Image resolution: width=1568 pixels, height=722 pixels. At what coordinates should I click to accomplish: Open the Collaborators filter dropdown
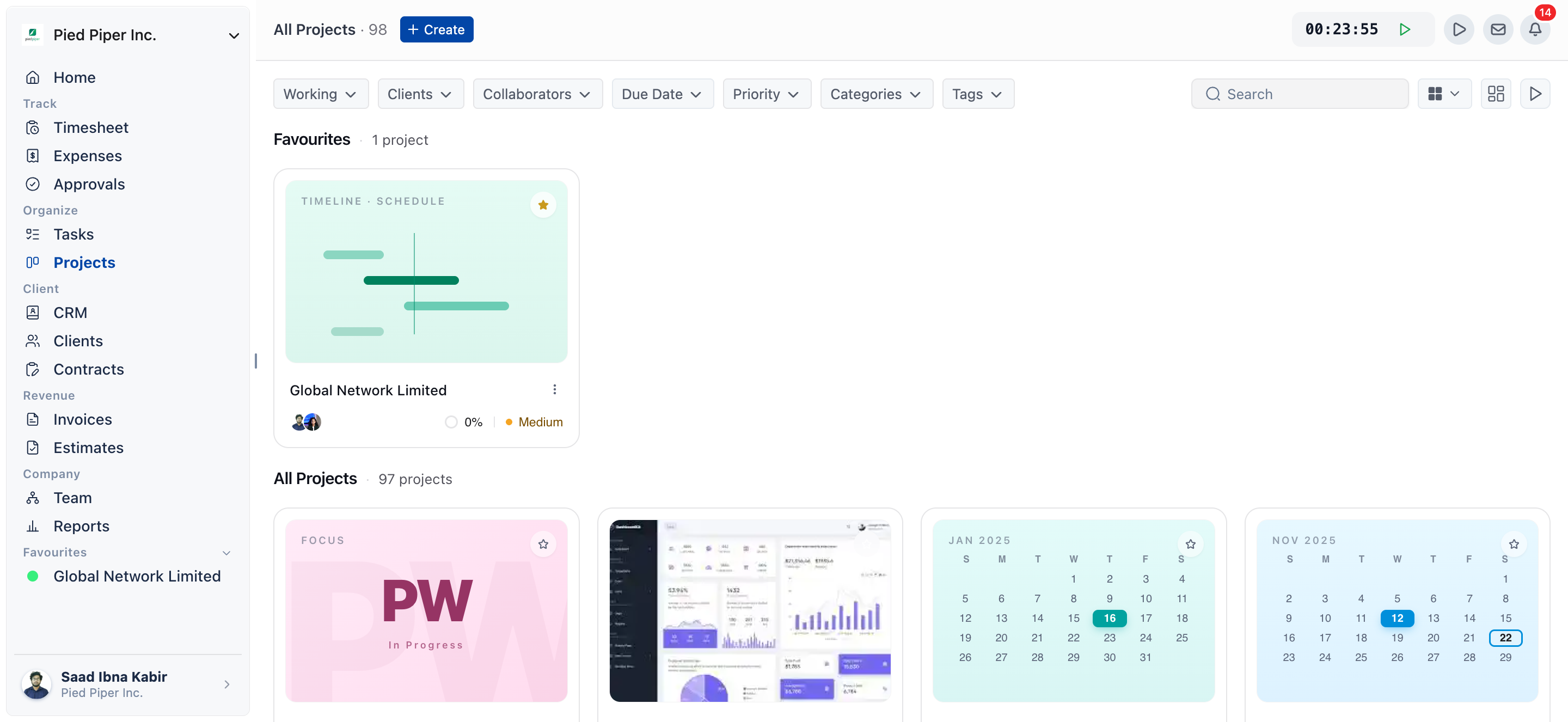coord(537,94)
